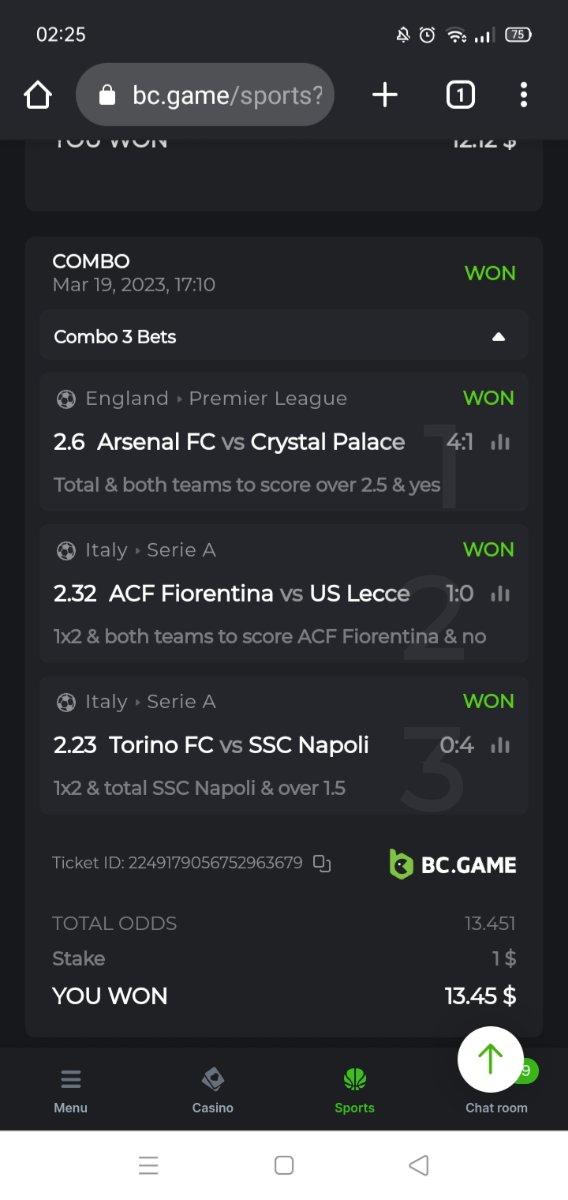Tap the green arrow back-to-top button
Image resolution: width=568 pixels, height=1200 pixels.
point(490,1059)
